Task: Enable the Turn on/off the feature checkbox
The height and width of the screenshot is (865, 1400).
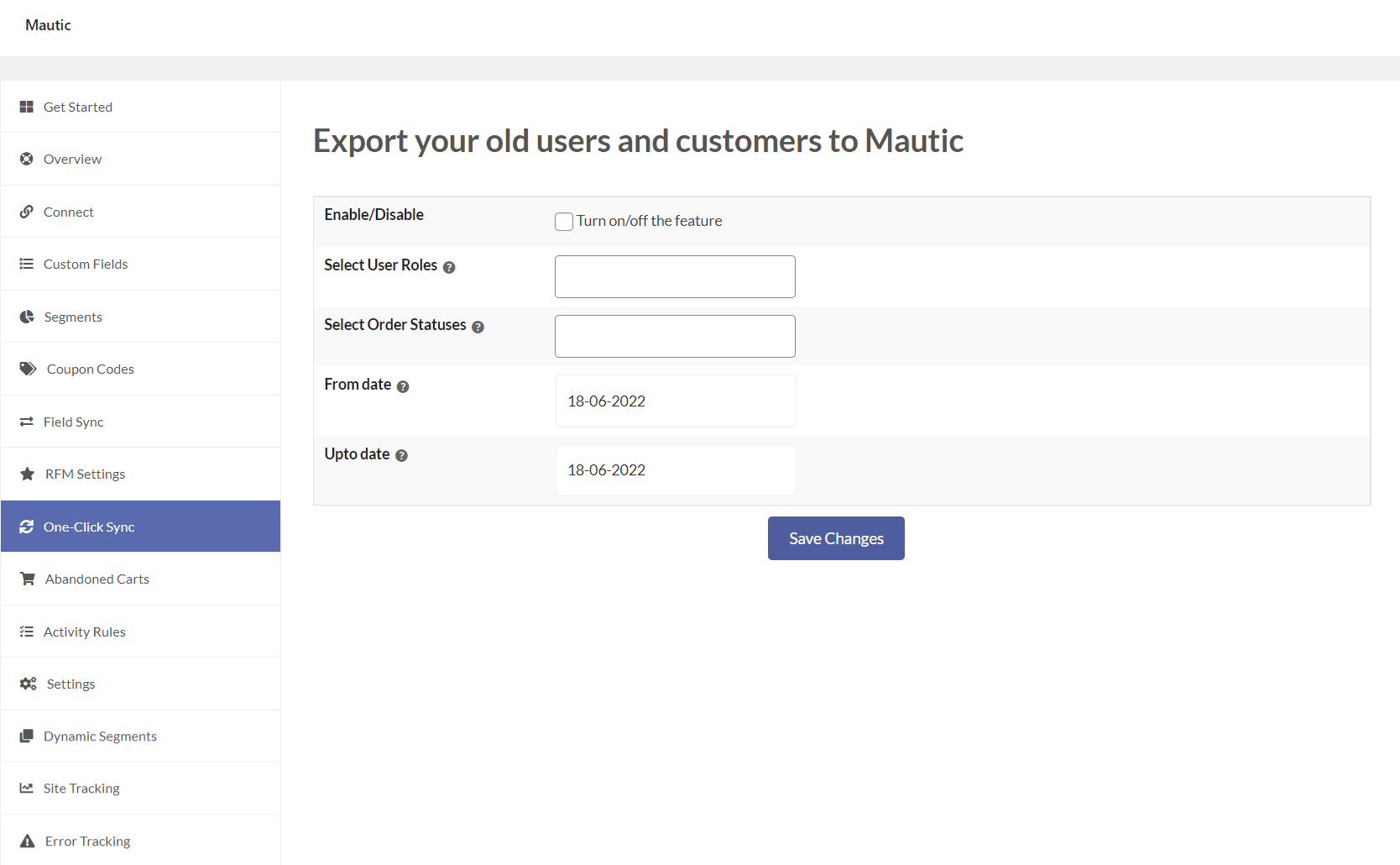Action: pyautogui.click(x=564, y=221)
